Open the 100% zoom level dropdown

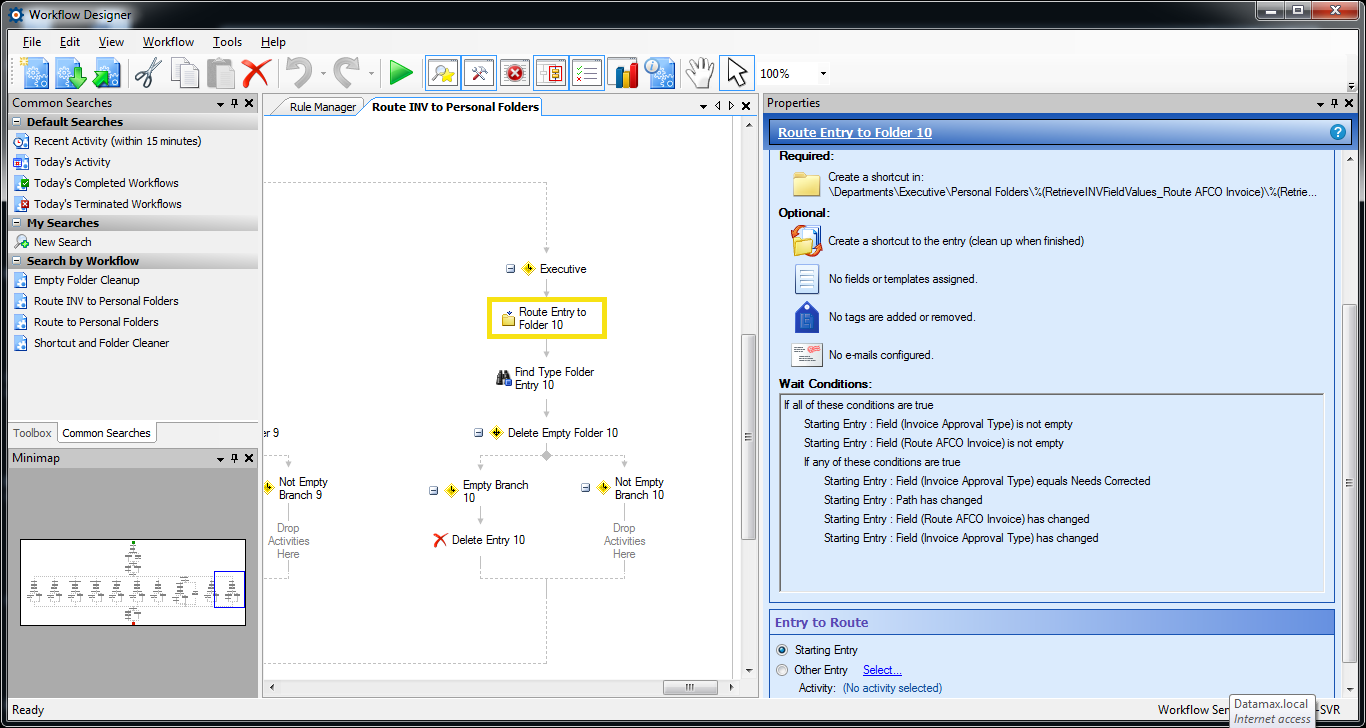[823, 74]
